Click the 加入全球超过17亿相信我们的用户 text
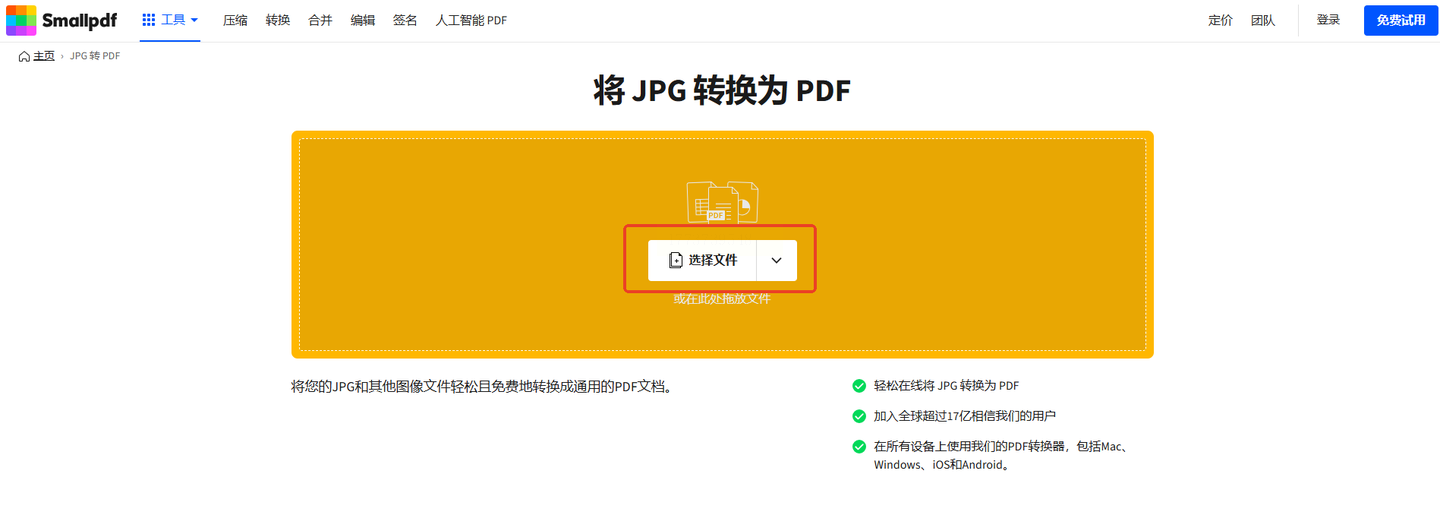Image resolution: width=1440 pixels, height=515 pixels. pyautogui.click(x=965, y=416)
